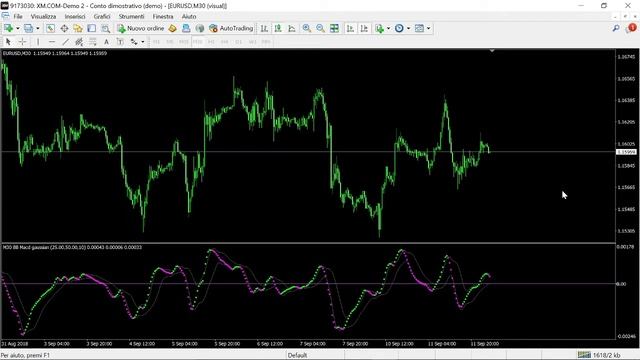This screenshot has width=640, height=360.
Task: Select the Fibonacci retracement tool
Action: [93, 42]
